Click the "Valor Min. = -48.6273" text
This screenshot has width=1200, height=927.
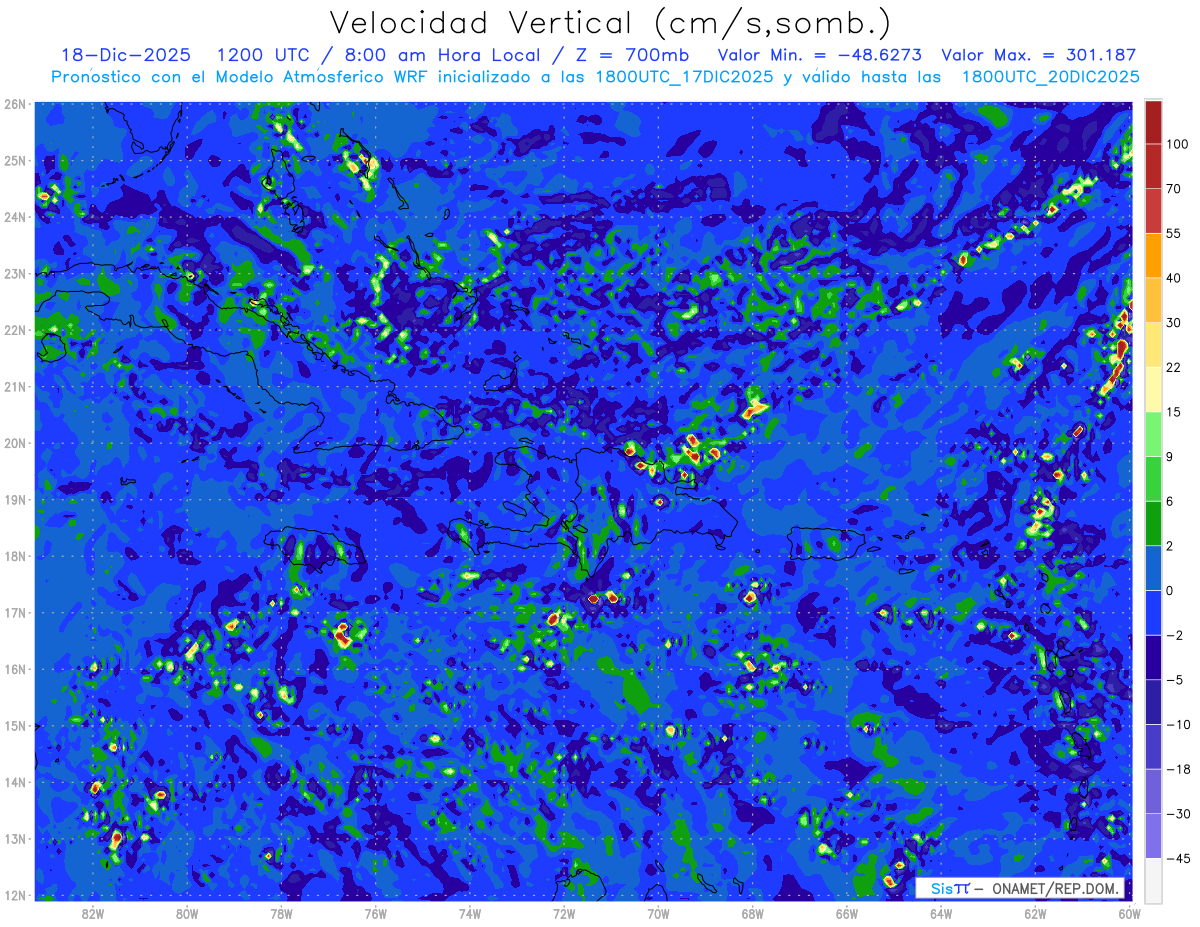click(820, 55)
